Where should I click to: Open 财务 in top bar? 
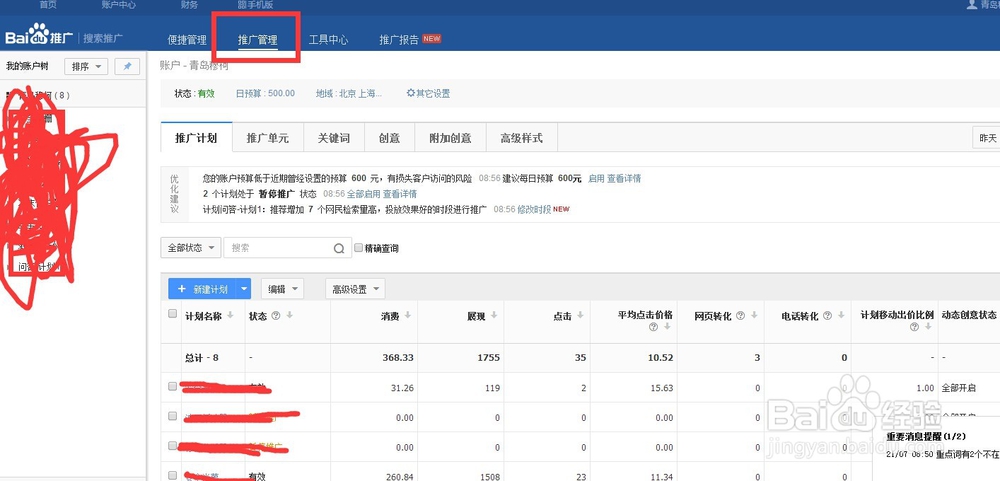(x=189, y=4)
